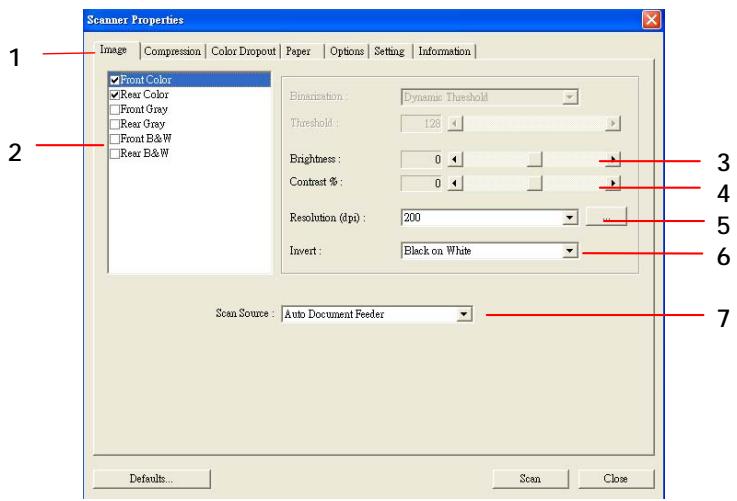The image size is (737, 501).
Task: Click the Brightness slider thumb
Action: (x=534, y=159)
